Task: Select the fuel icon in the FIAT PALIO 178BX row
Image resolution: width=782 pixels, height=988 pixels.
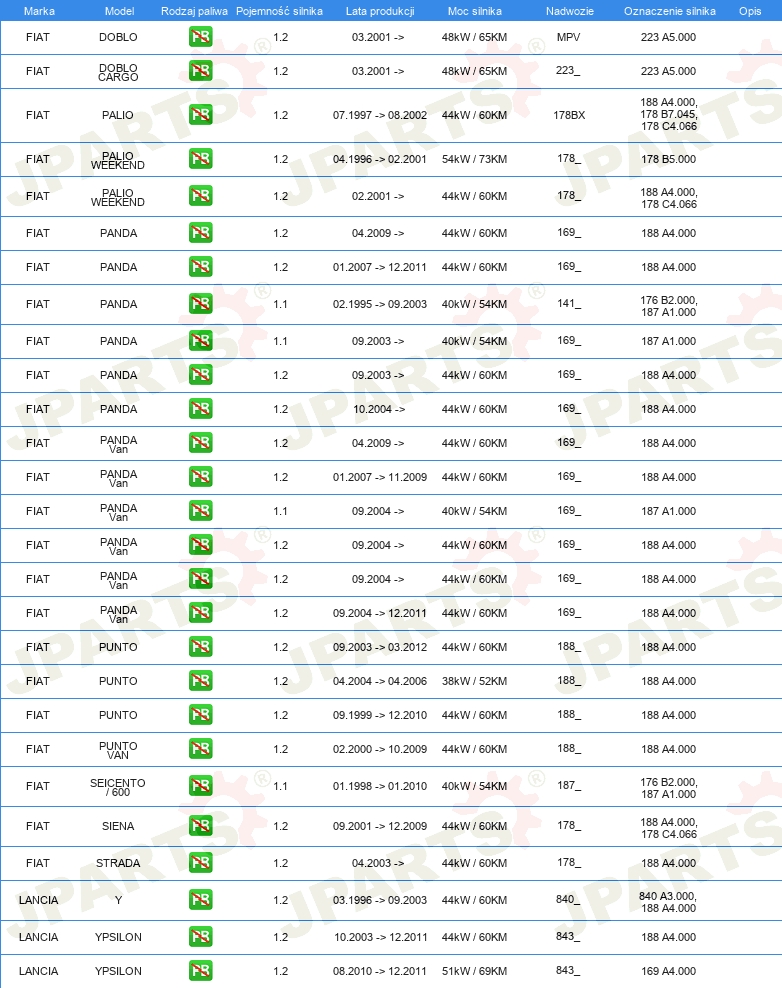Action: click(x=200, y=115)
